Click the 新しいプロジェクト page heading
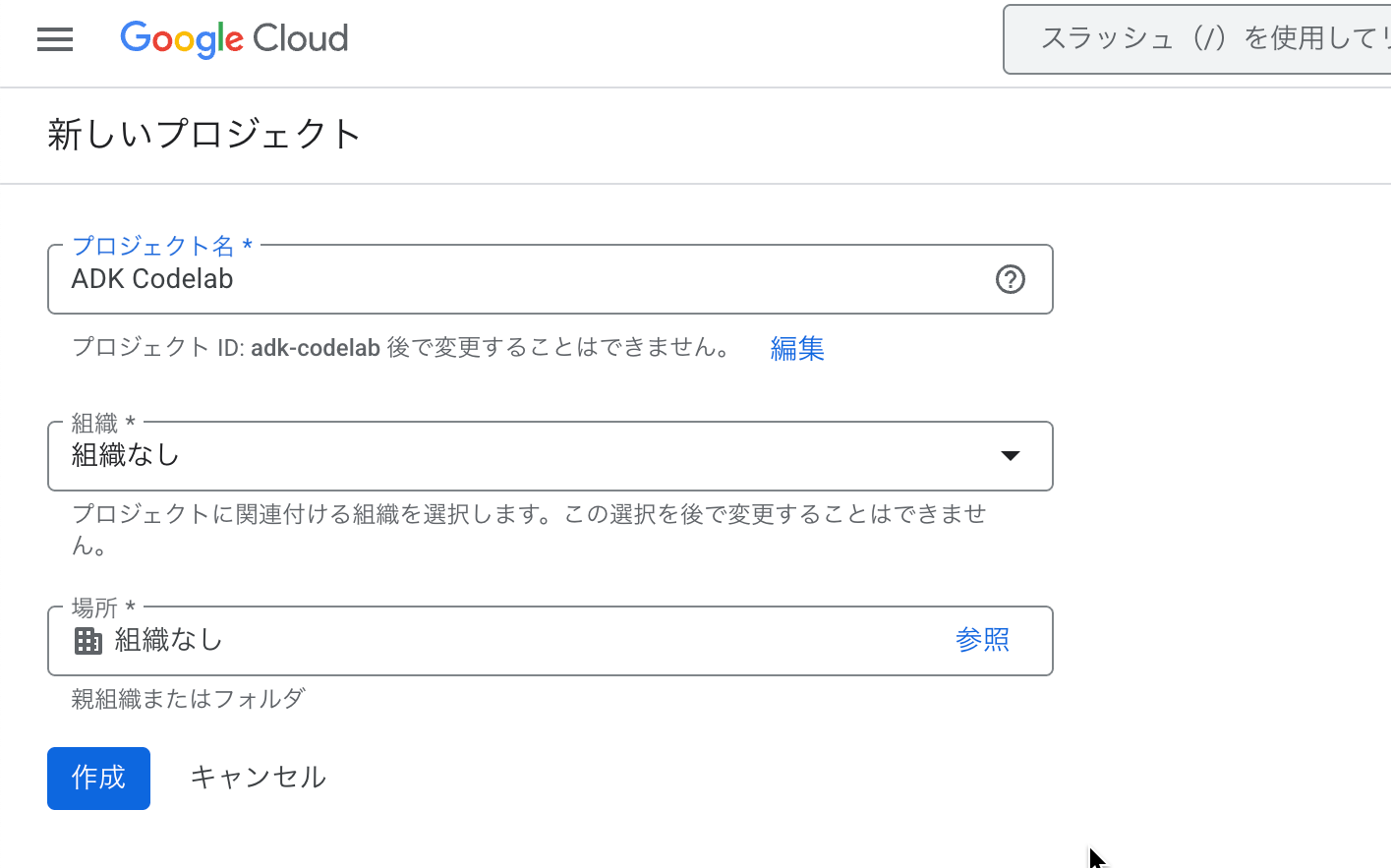This screenshot has width=1391, height=868. 204,134
